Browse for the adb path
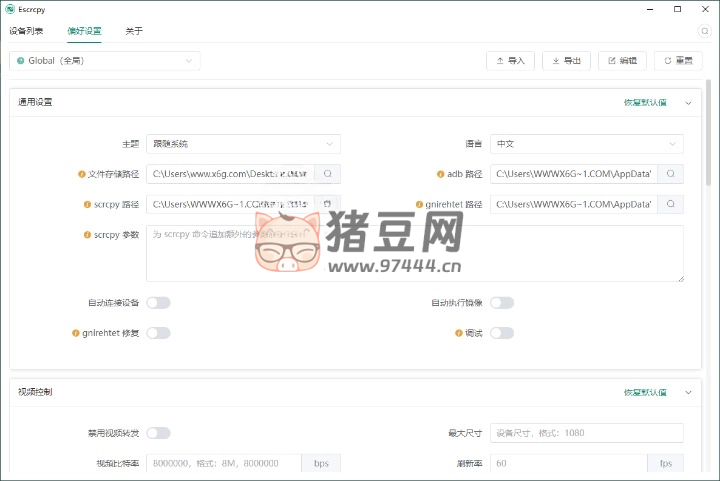 [670, 174]
